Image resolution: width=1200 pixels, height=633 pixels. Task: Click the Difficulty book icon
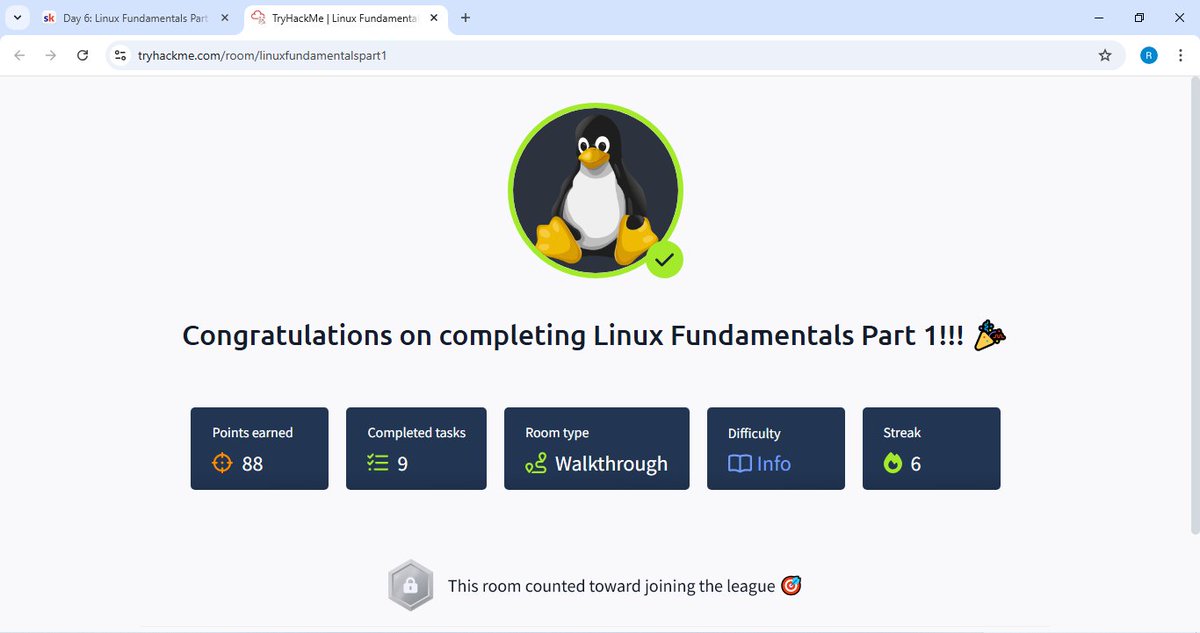[x=739, y=464]
